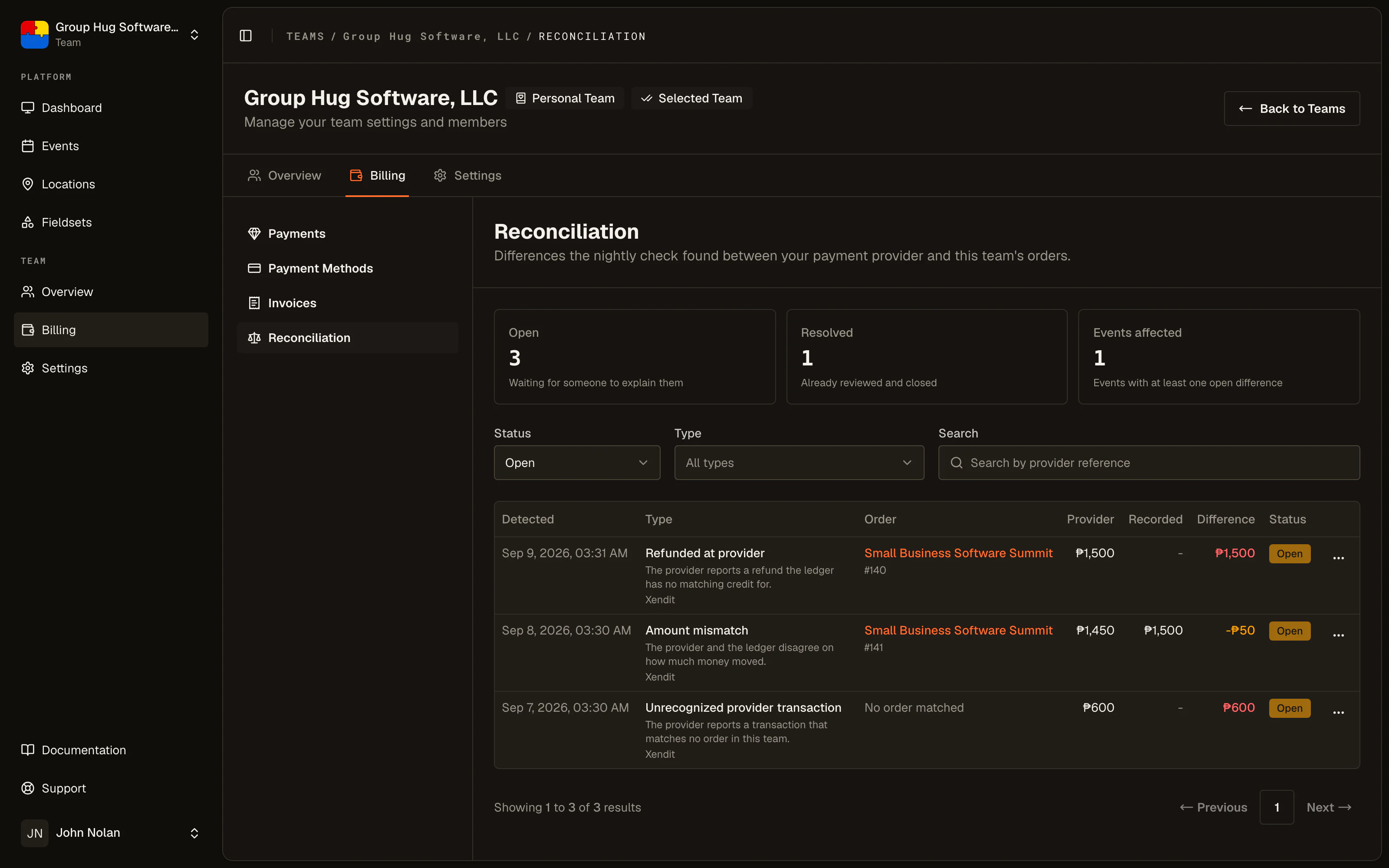Click the search magnifier icon
The height and width of the screenshot is (868, 1389).
956,463
